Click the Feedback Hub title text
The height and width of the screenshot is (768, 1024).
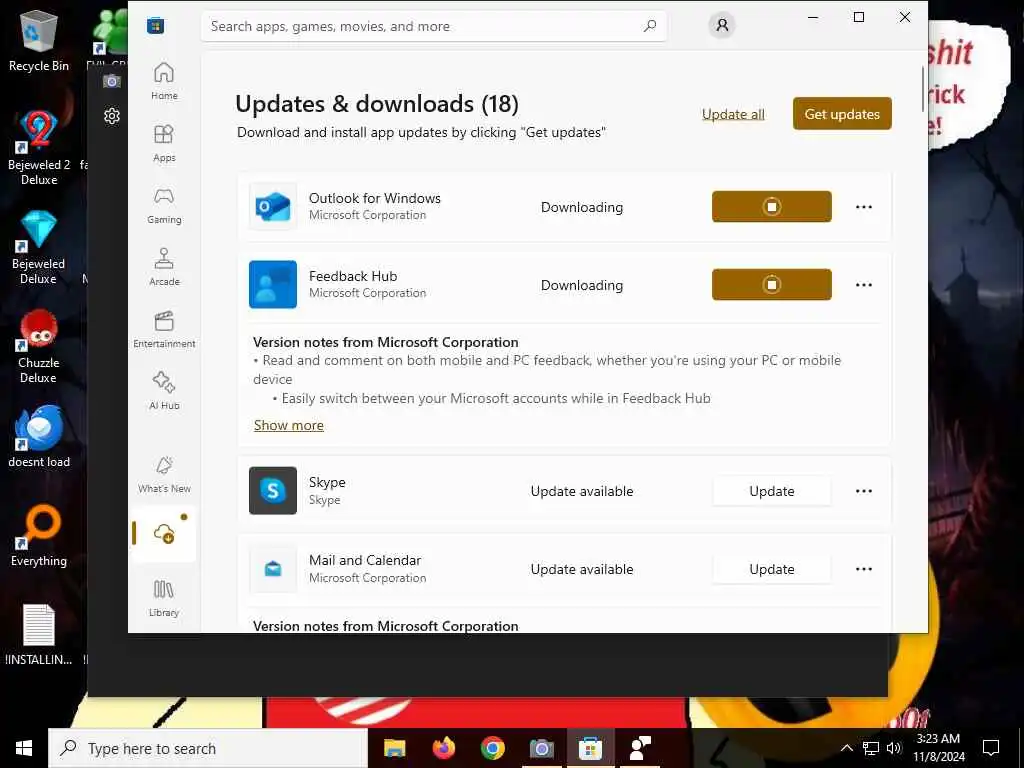(x=353, y=276)
